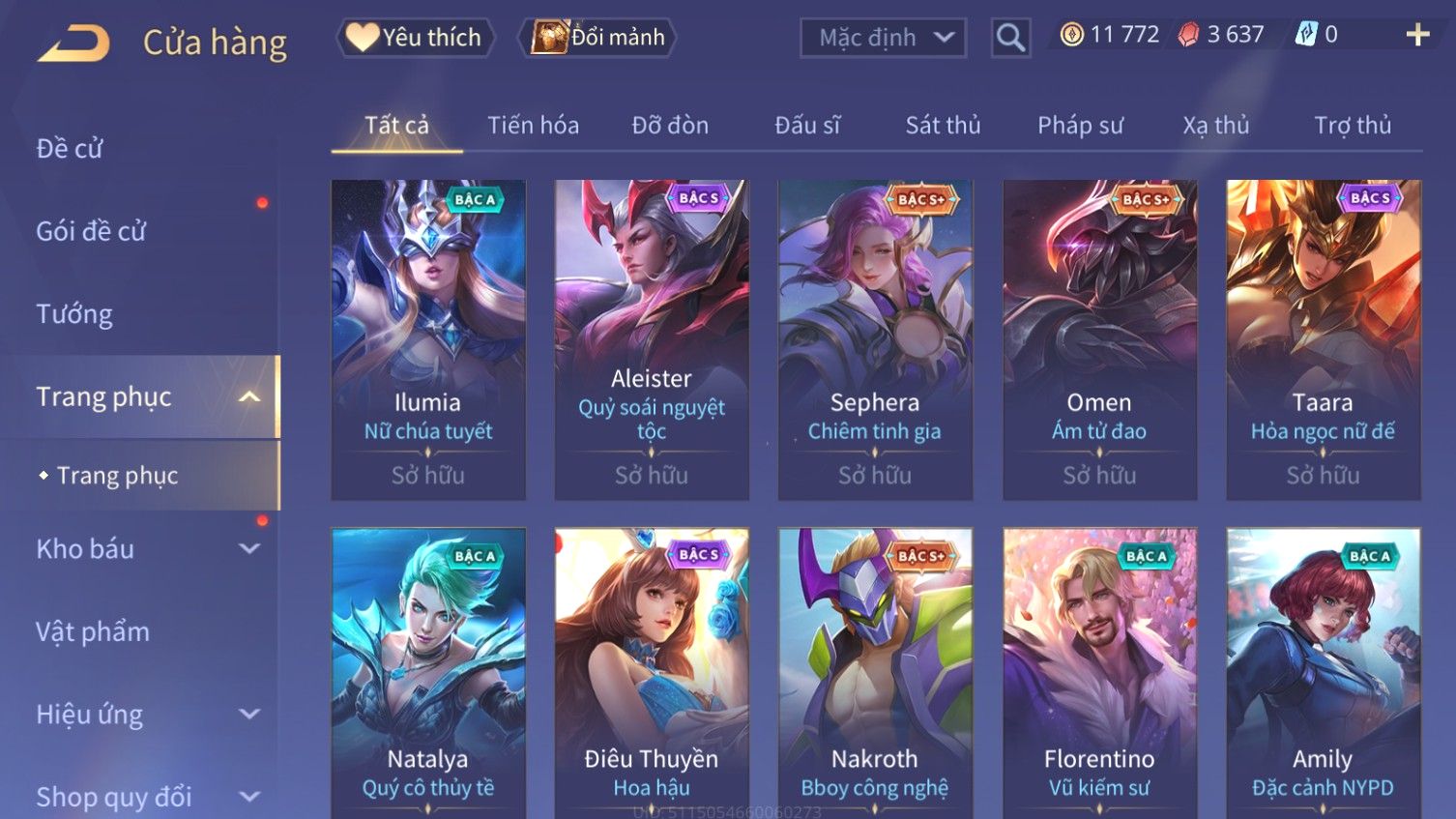Open the search magnifier icon
Screen dimensions: 1456x819
point(1010,38)
